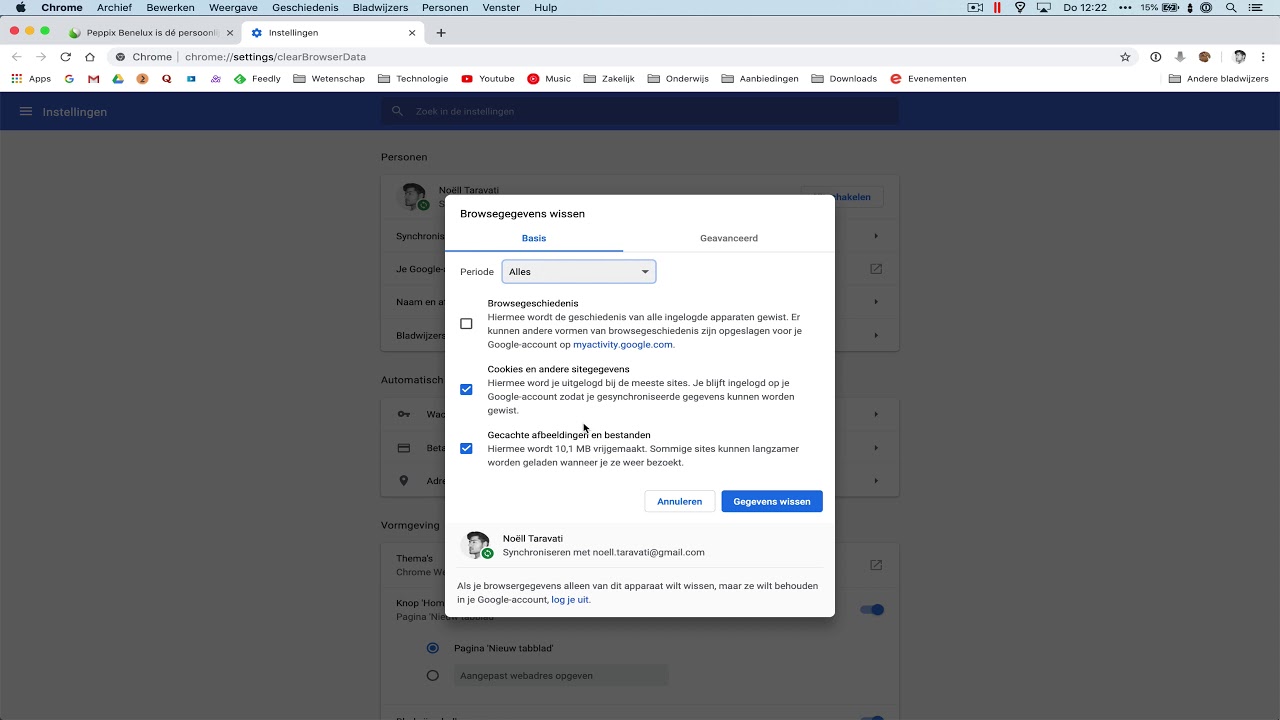Open the Zakelijk bookmark folder
The width and height of the screenshot is (1280, 720).
(609, 79)
